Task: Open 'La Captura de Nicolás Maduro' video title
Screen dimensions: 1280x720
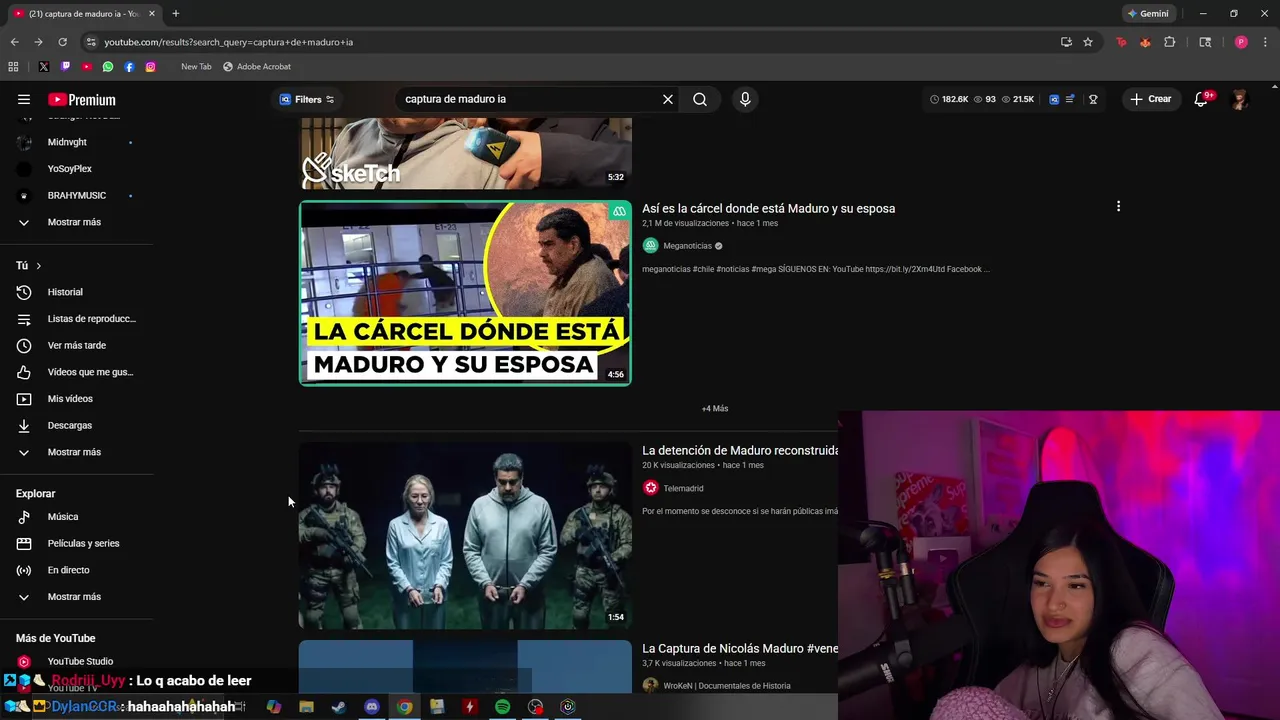Action: [740, 648]
